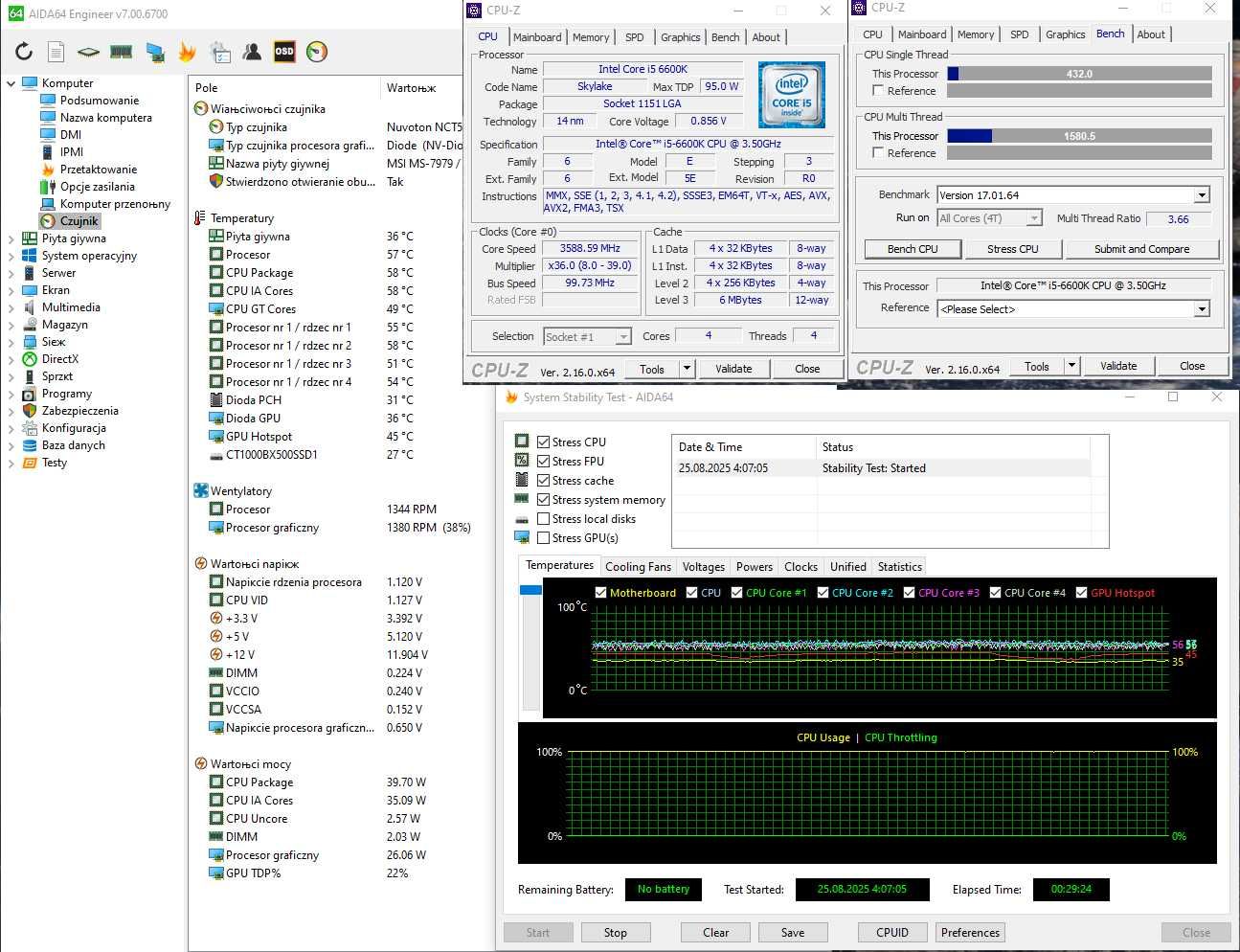Enable the Stress GPU(s) checkbox
The image size is (1240, 952).
pyautogui.click(x=544, y=537)
